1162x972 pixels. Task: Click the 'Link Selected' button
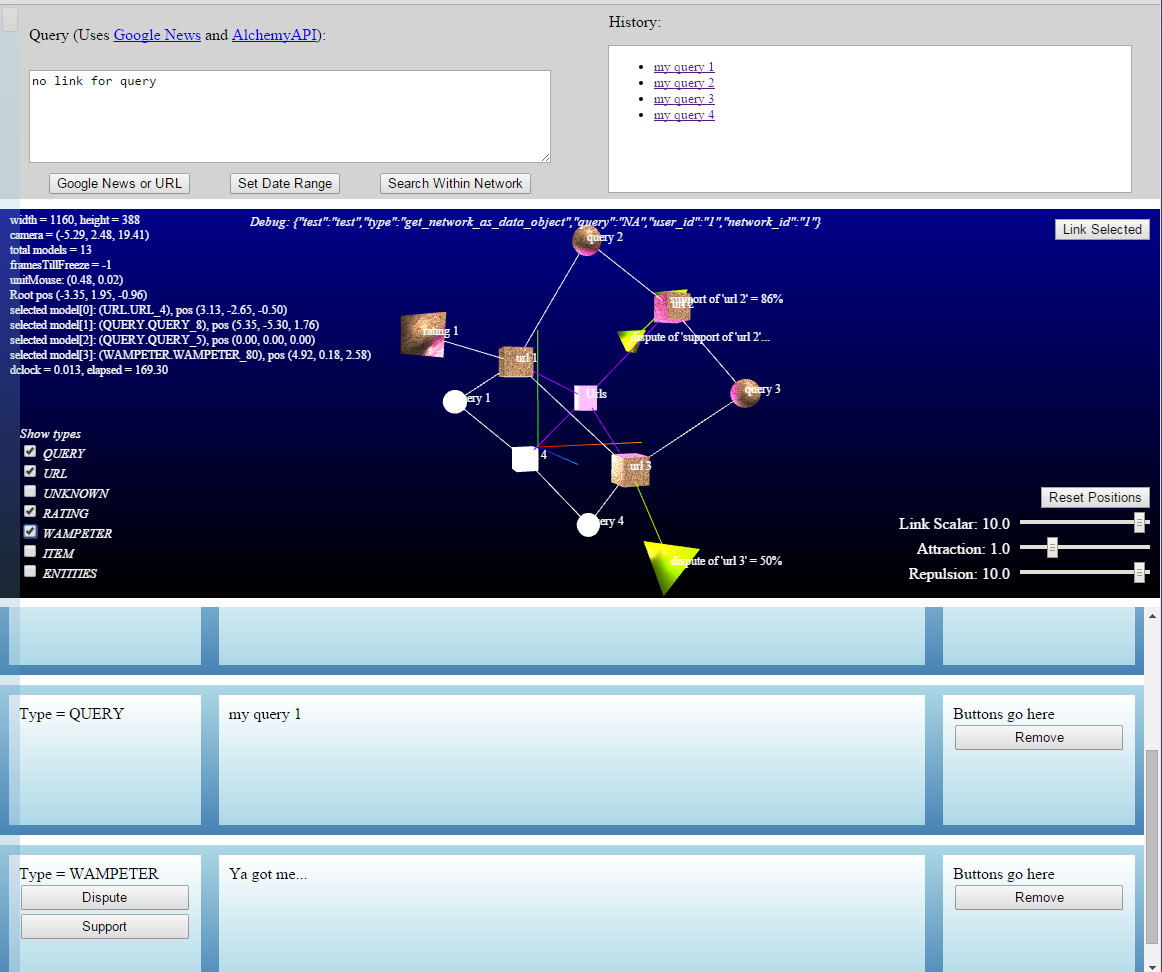coord(1102,229)
